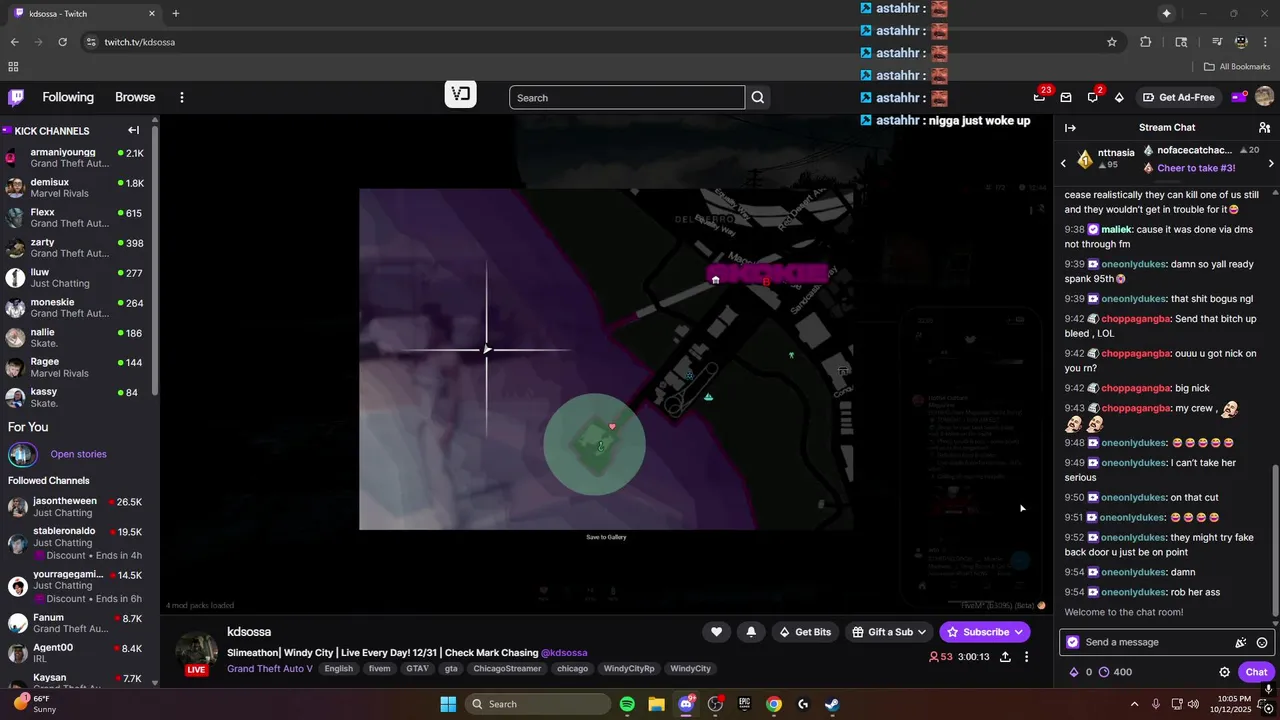Image resolution: width=1280 pixels, height=720 pixels.
Task: Click the Stream Chat scrollbar
Action: [1274, 540]
